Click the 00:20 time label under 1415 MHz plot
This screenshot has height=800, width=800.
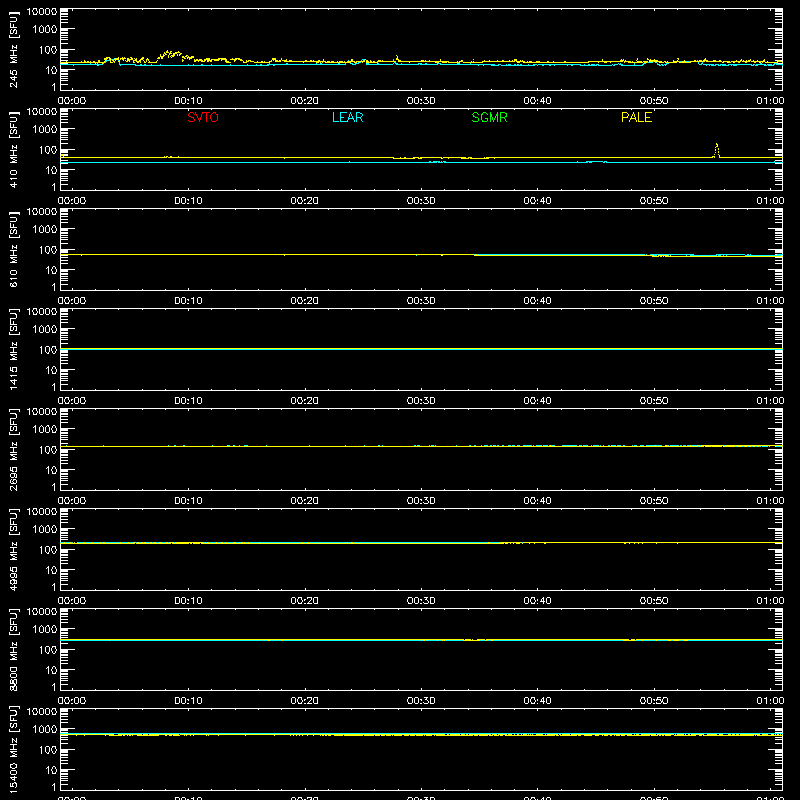(x=305, y=401)
